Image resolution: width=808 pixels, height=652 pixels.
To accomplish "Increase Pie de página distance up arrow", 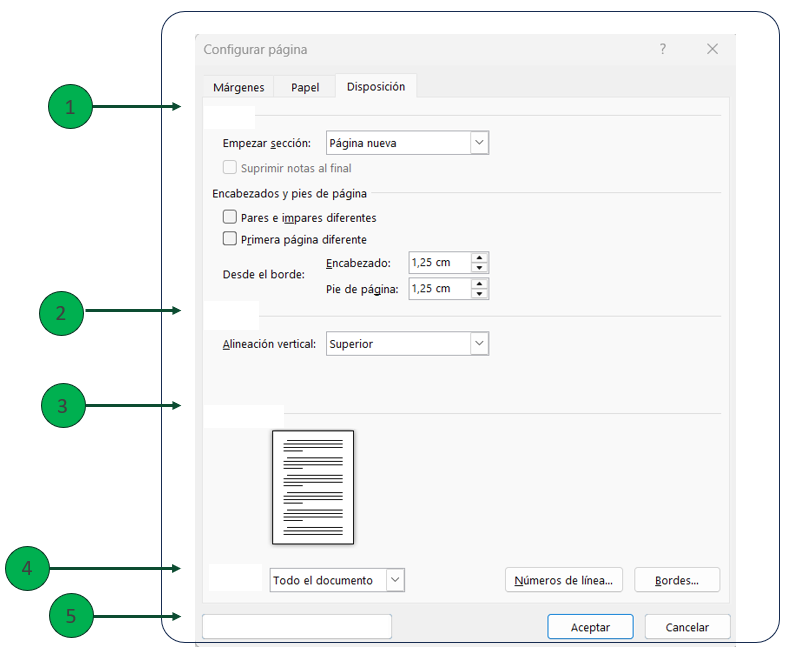I will tap(480, 284).
